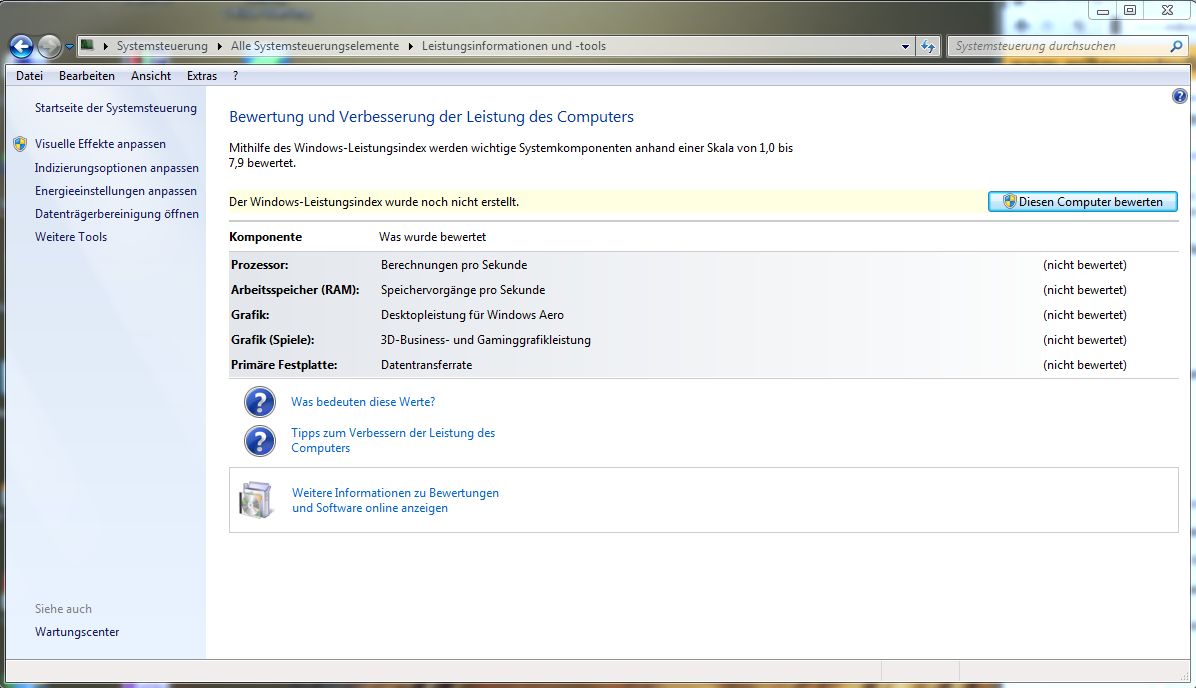This screenshot has width=1196, height=688.
Task: Open Datenträgerbereinigung öffnen link
Action: coord(117,214)
